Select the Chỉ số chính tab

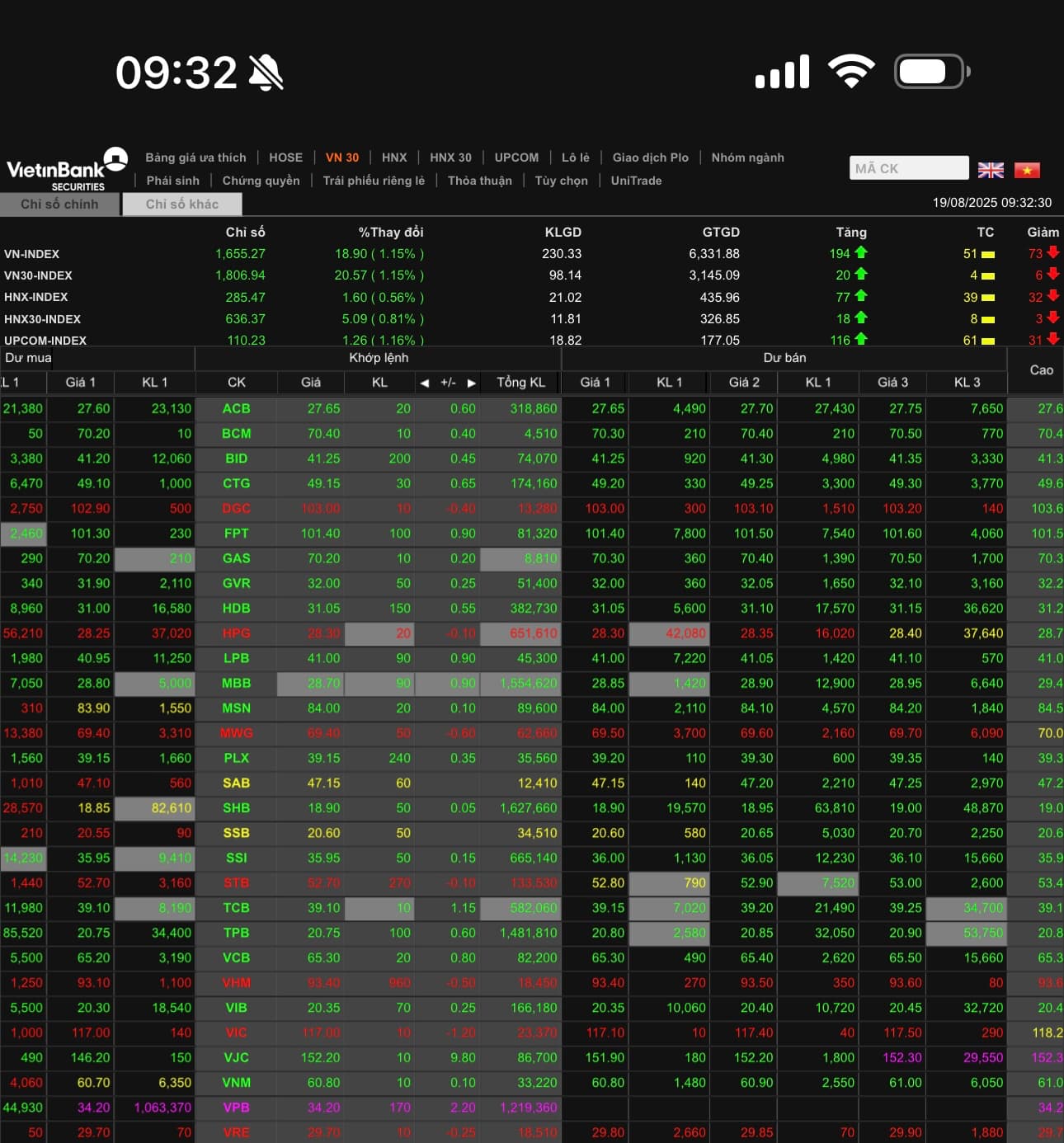click(59, 204)
